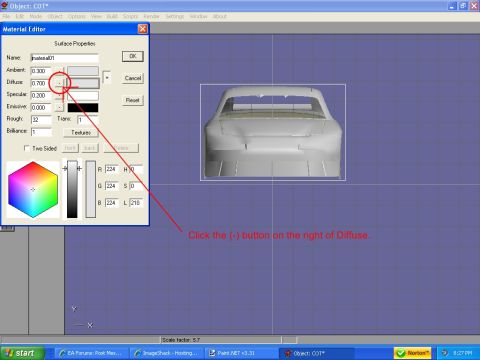Click the Rough value field

point(41,120)
